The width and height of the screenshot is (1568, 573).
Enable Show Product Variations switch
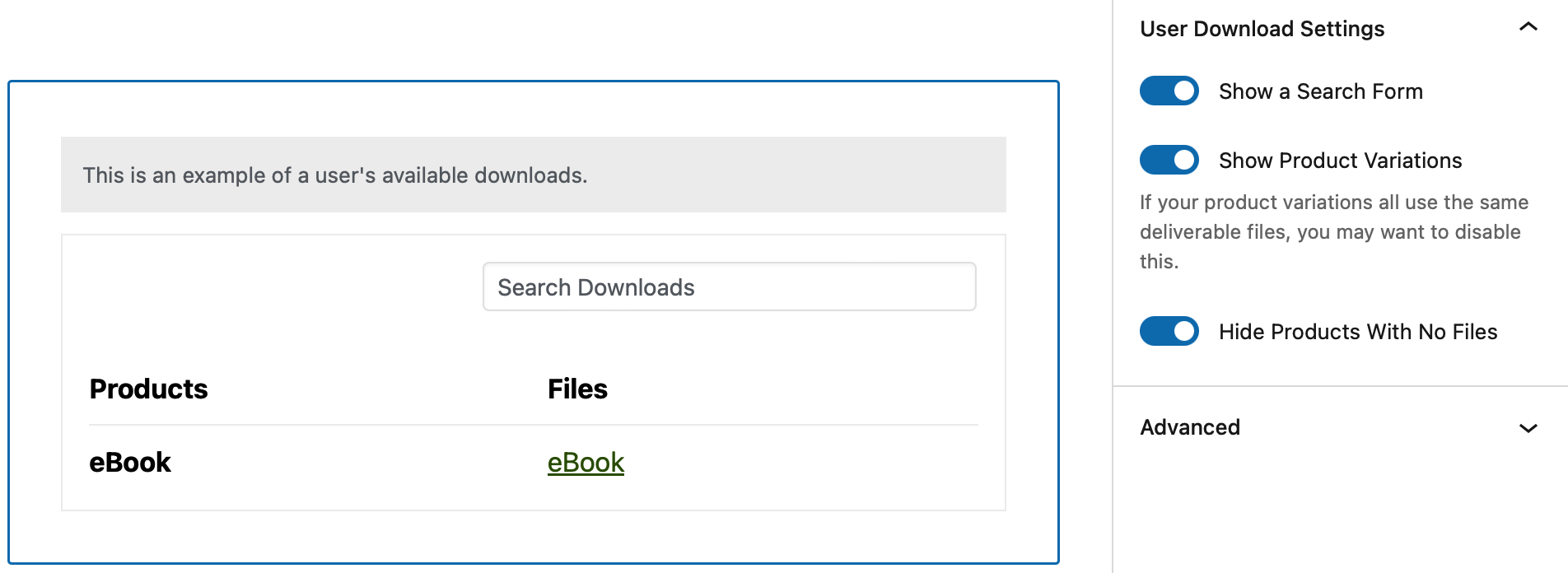[1169, 161]
